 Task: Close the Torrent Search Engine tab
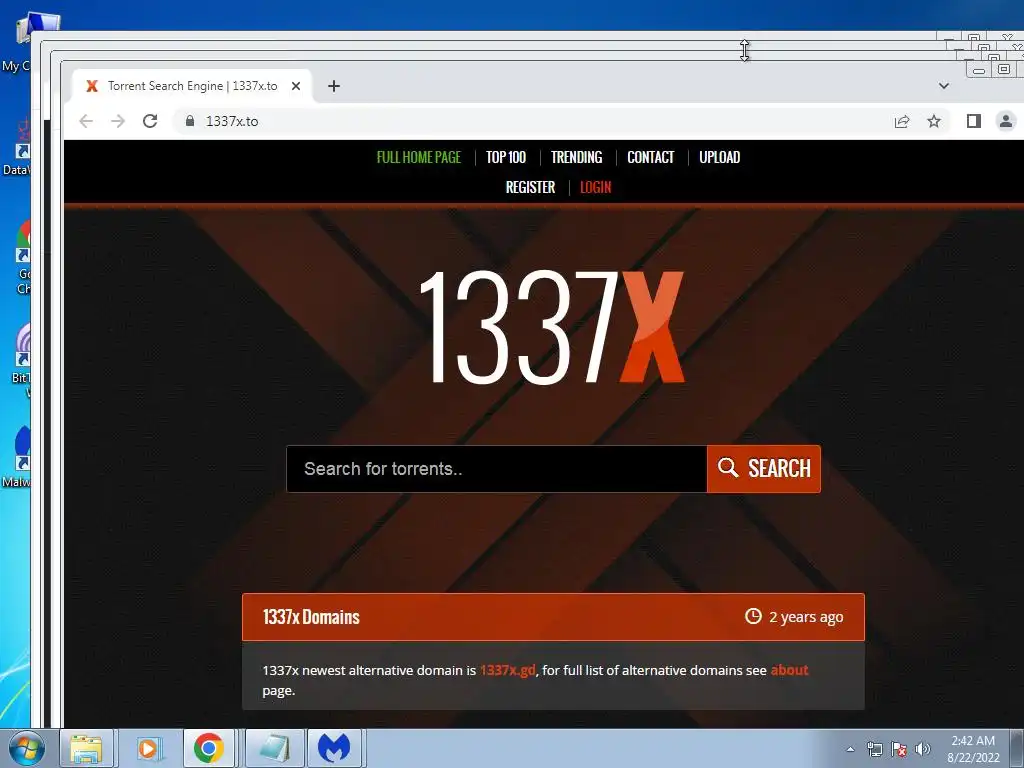[x=296, y=86]
